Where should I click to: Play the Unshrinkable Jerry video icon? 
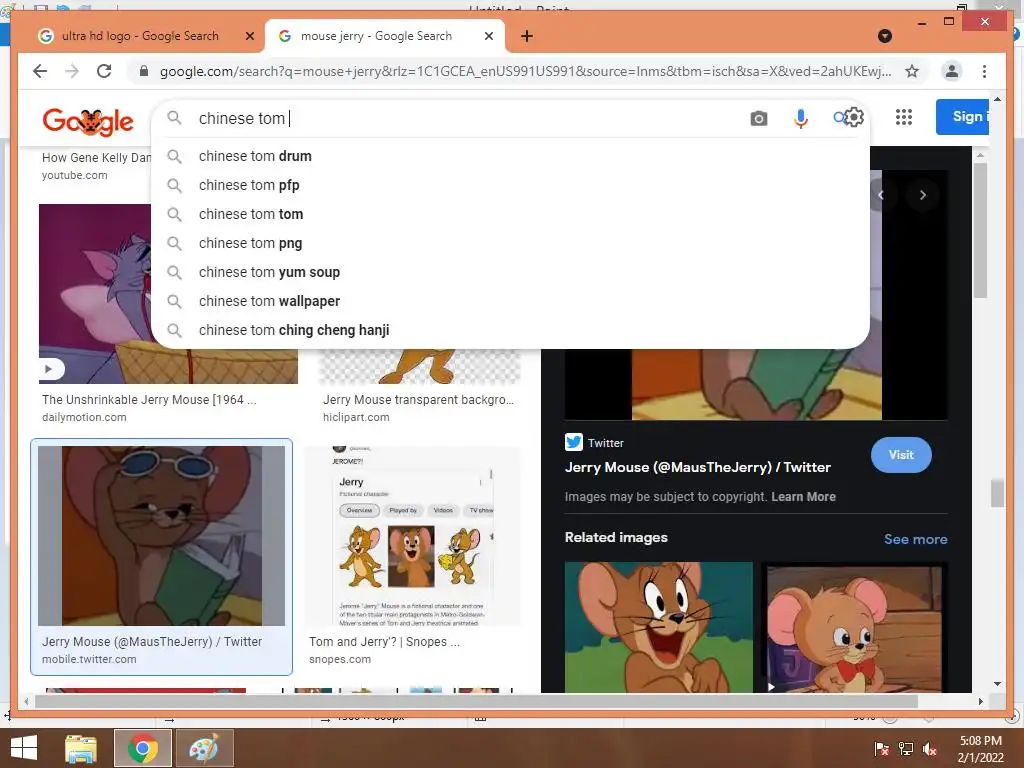49,369
